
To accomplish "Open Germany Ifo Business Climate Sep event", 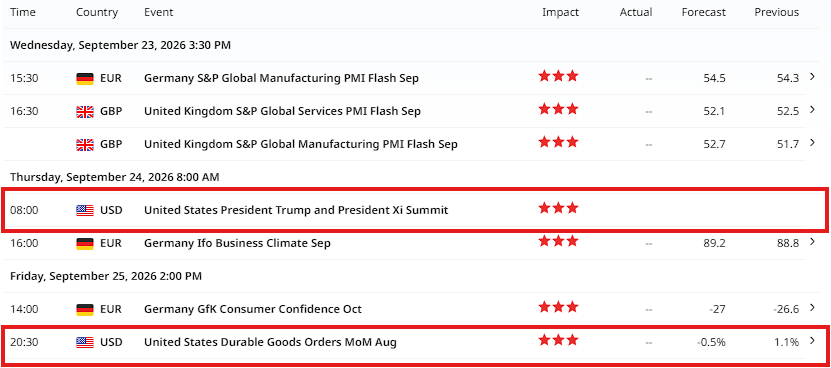I will tap(237, 243).
